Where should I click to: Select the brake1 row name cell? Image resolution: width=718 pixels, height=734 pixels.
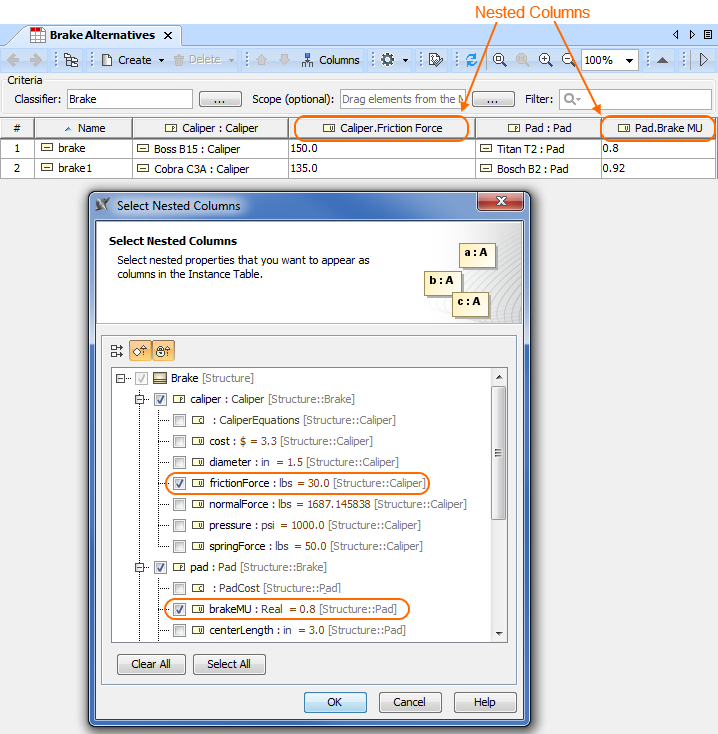[84, 169]
